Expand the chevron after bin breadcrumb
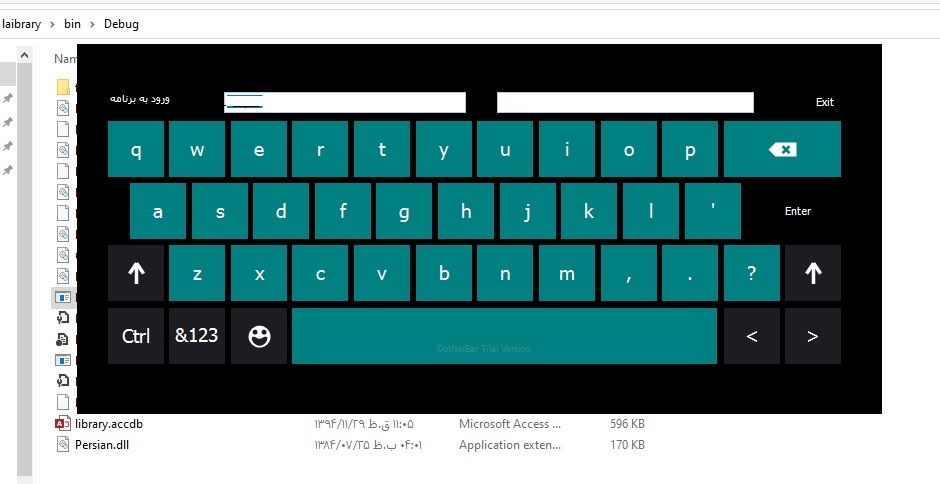Image resolution: width=940 pixels, height=484 pixels. coord(92,25)
